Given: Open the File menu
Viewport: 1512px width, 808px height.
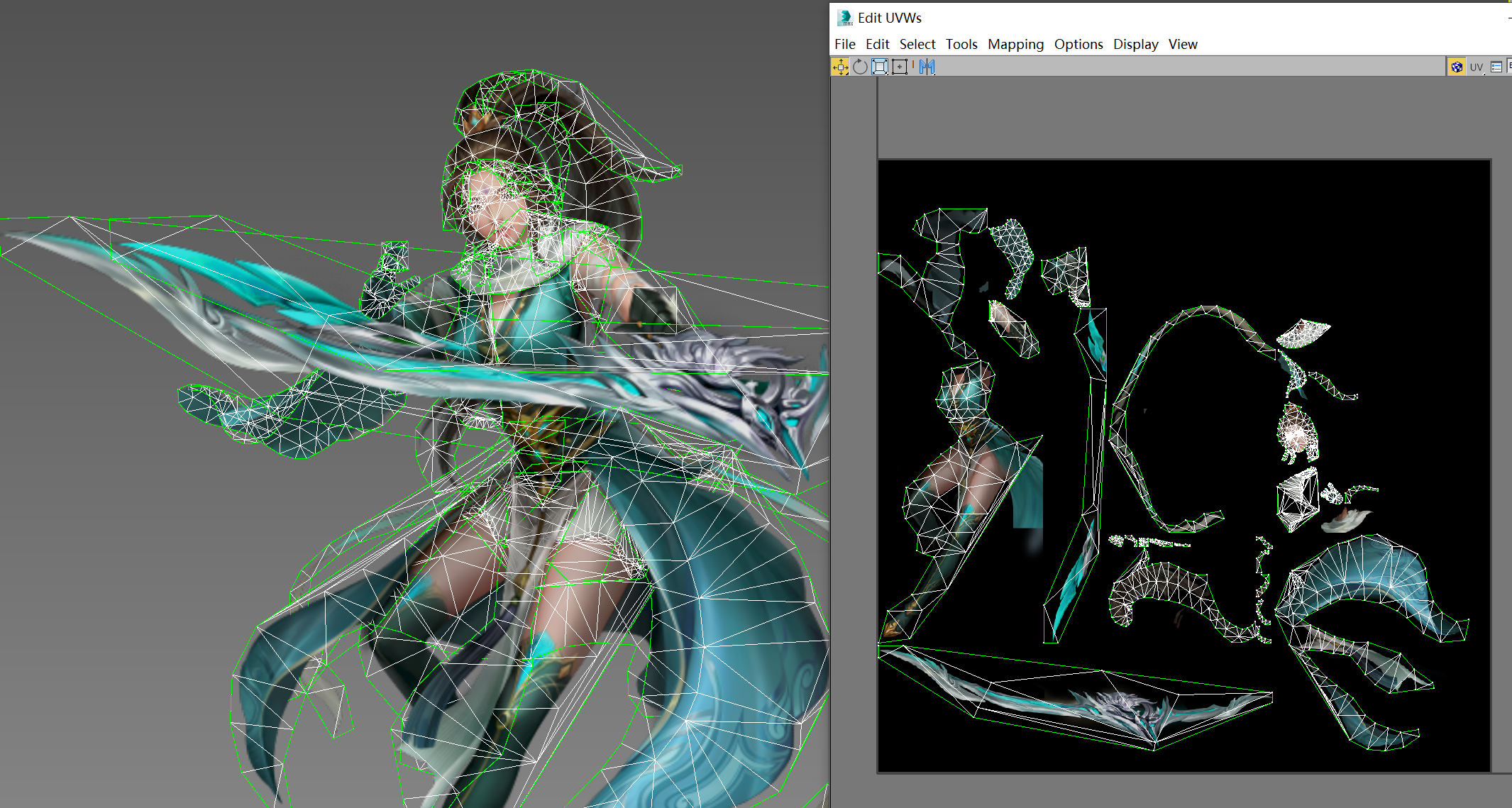Looking at the screenshot, I should [x=844, y=44].
